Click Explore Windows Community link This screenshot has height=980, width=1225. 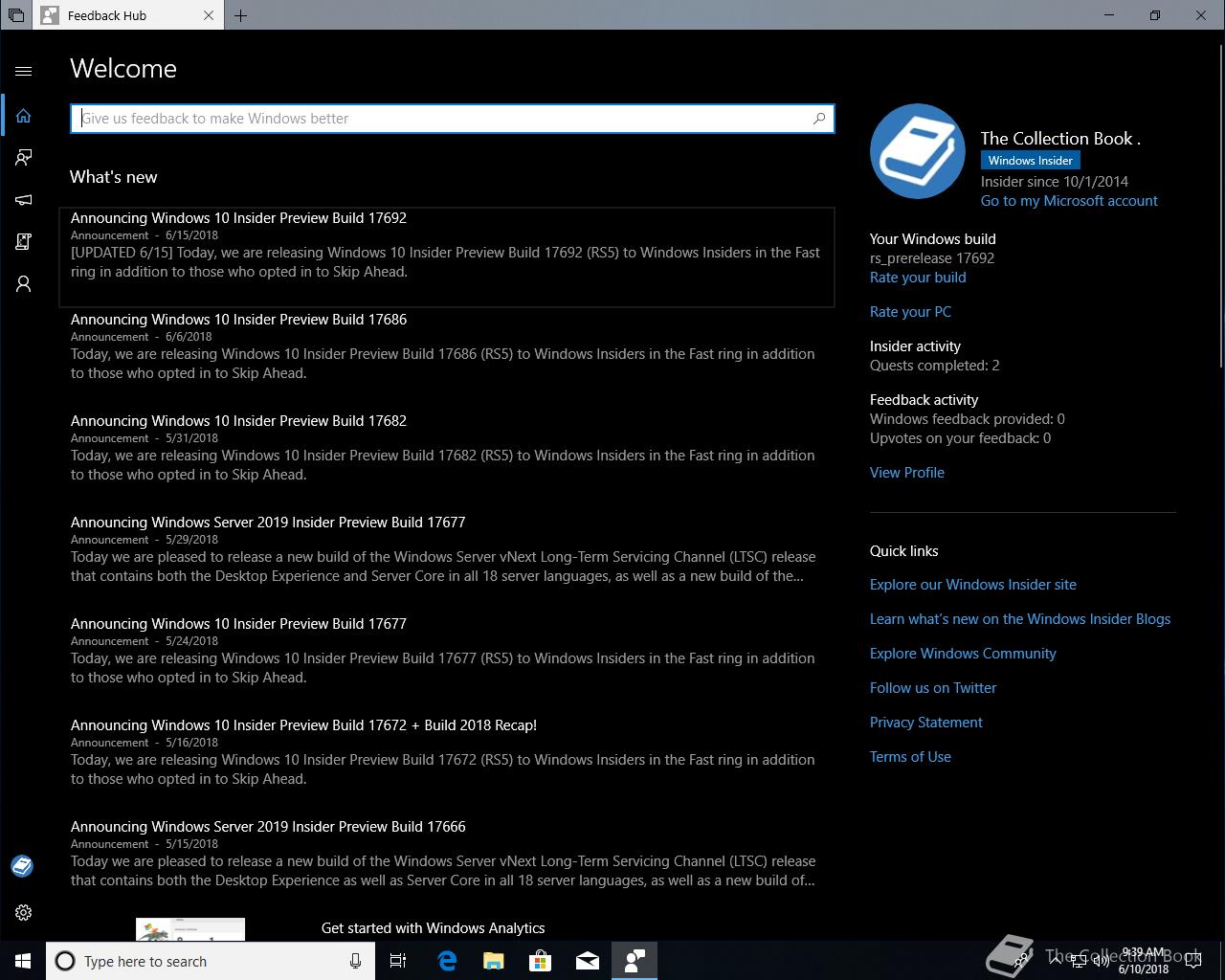point(963,654)
